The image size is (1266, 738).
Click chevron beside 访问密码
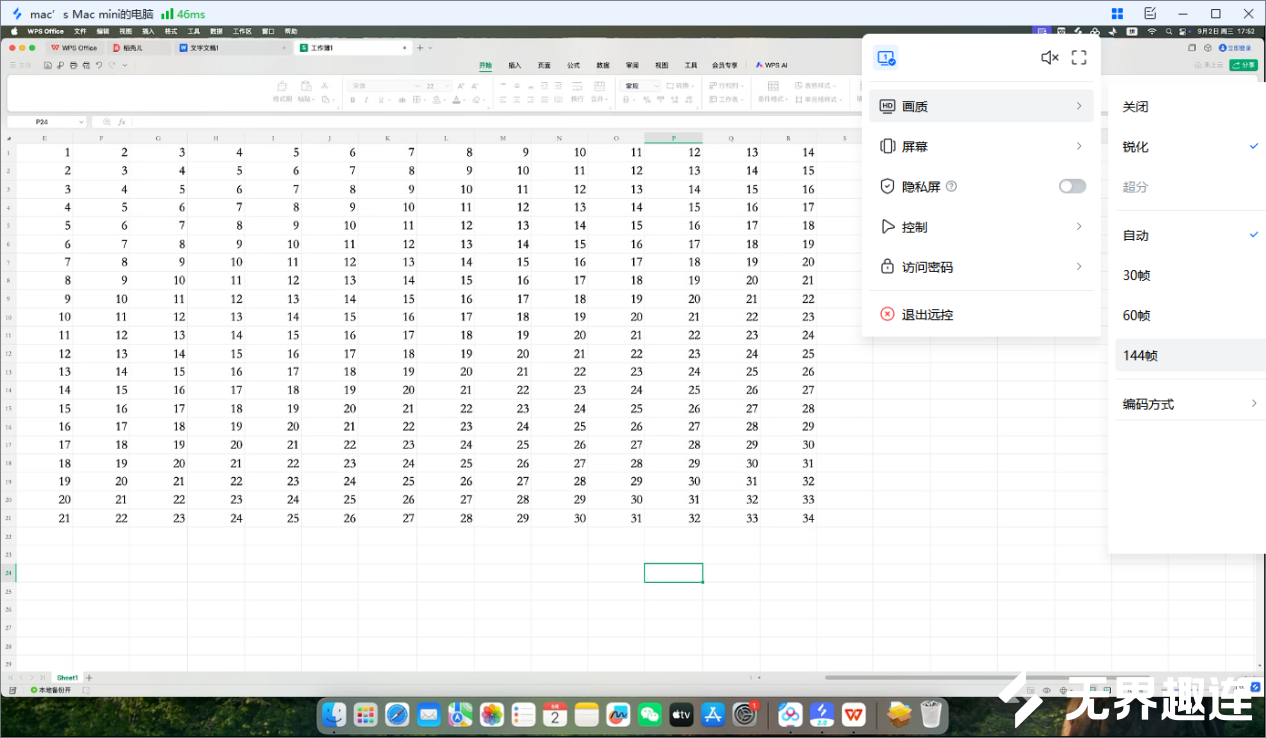coord(1079,267)
